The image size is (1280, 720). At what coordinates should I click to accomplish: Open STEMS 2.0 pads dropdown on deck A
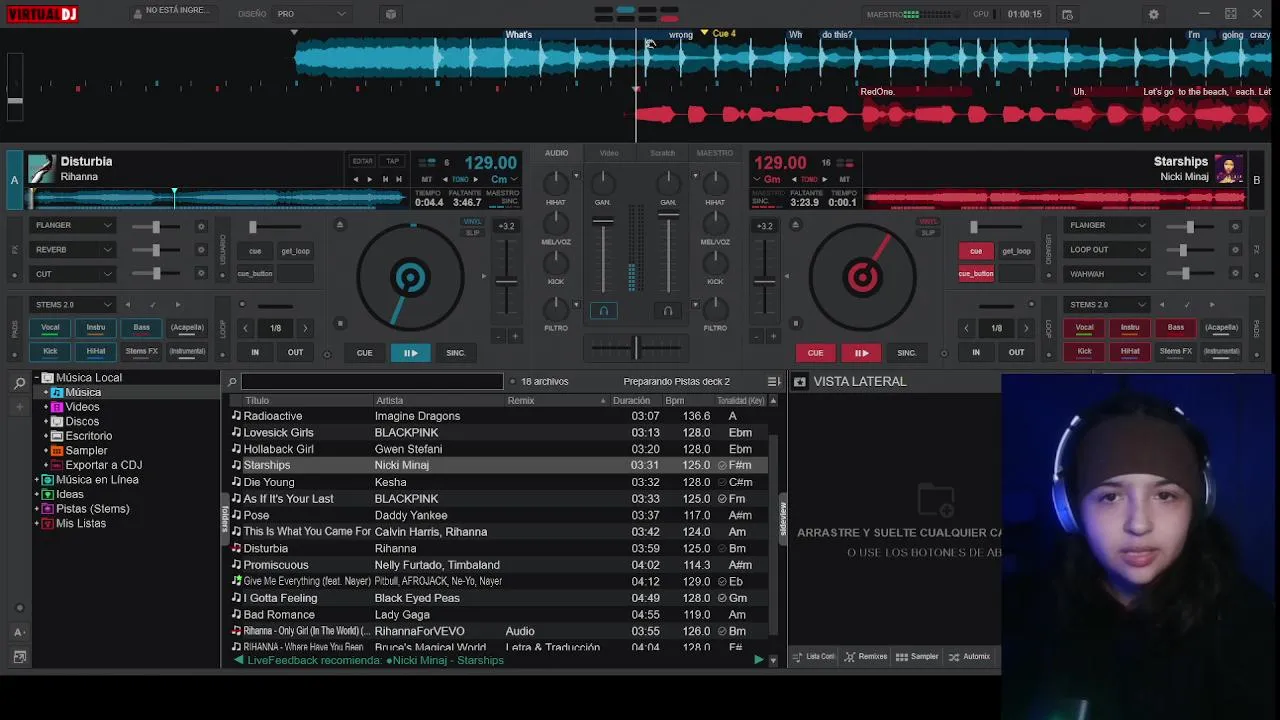tap(73, 304)
